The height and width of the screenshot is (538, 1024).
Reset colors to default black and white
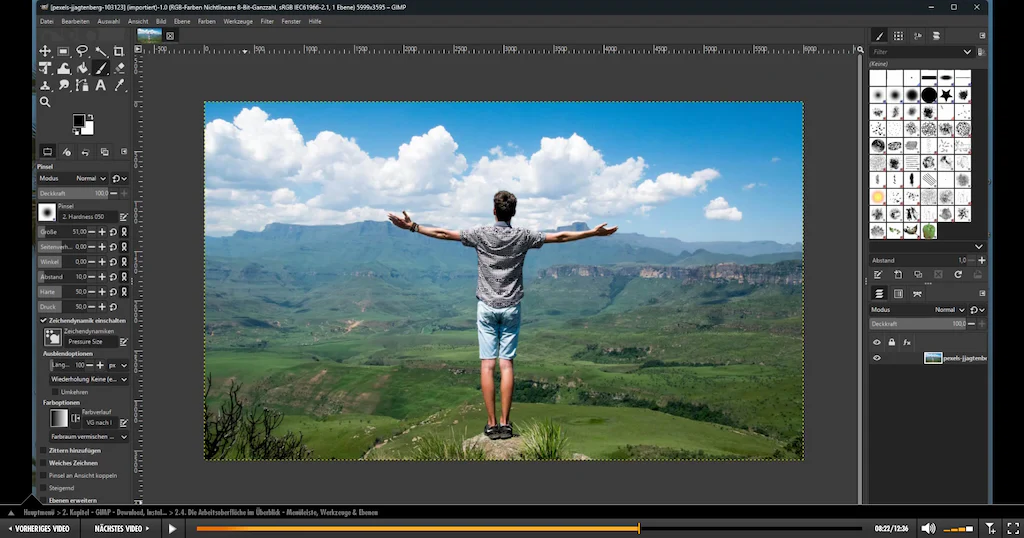pos(76,132)
